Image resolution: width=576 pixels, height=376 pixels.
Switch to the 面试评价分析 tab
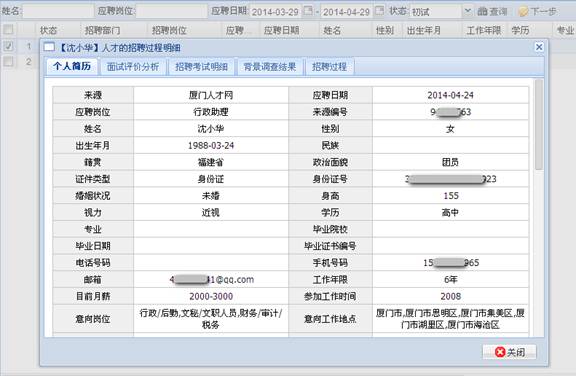133,67
